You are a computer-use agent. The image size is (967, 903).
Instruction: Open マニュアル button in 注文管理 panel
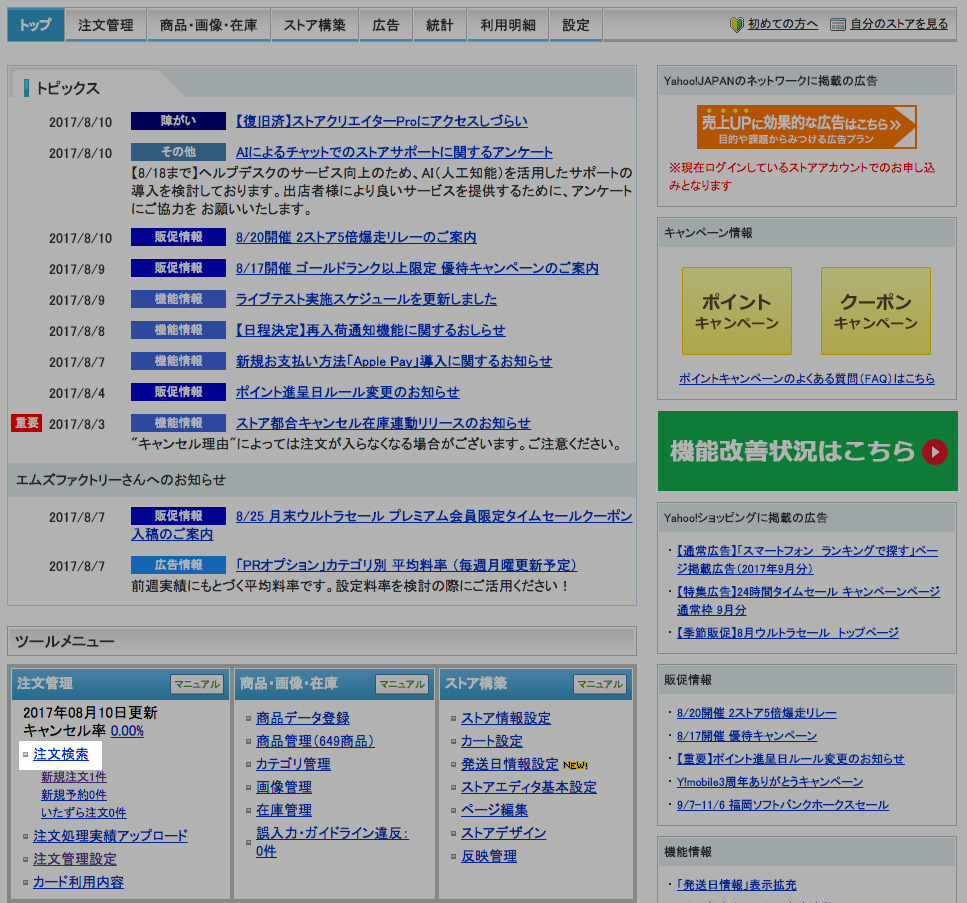point(197,684)
